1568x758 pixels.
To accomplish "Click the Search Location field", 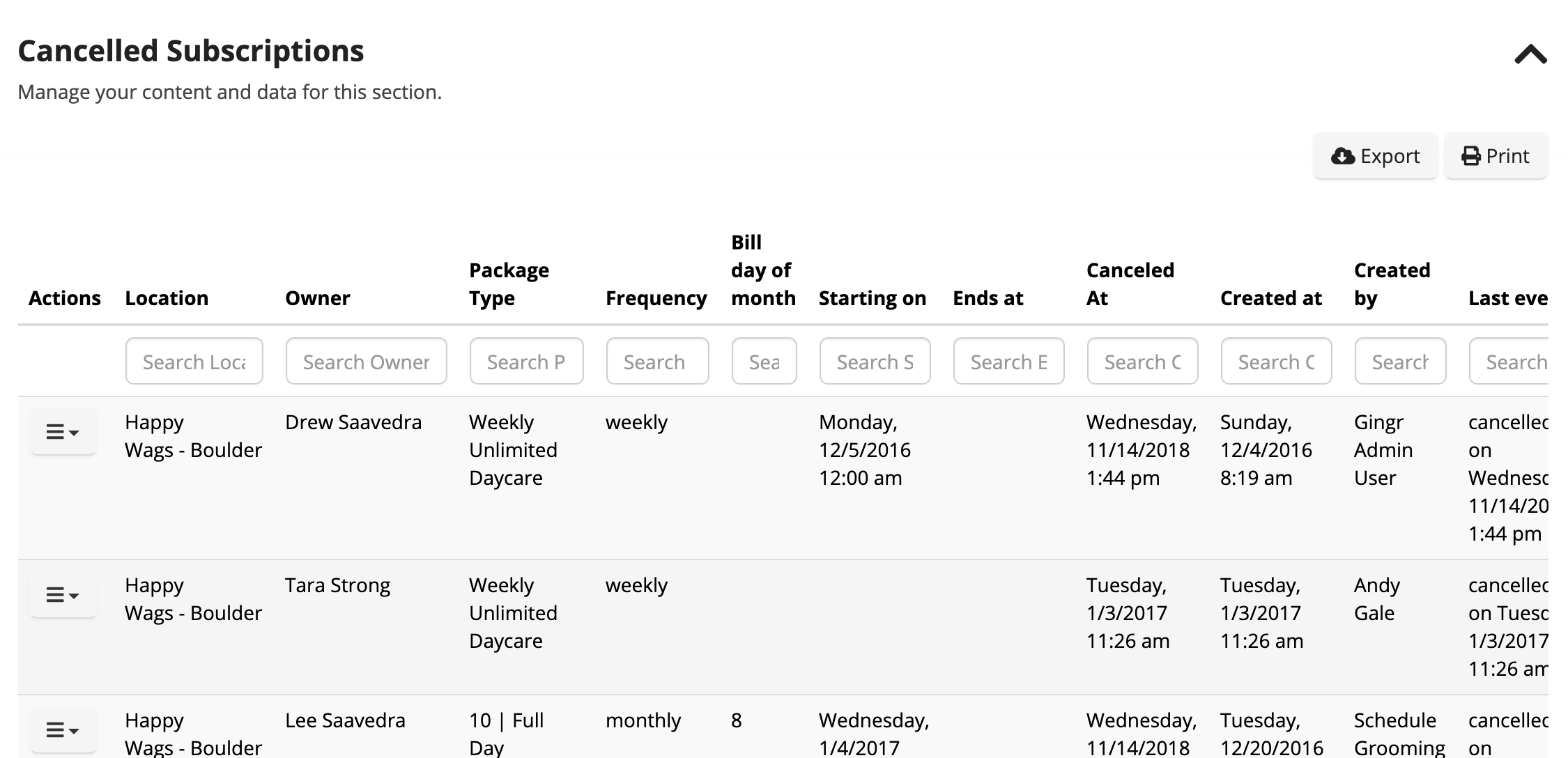I will (194, 361).
